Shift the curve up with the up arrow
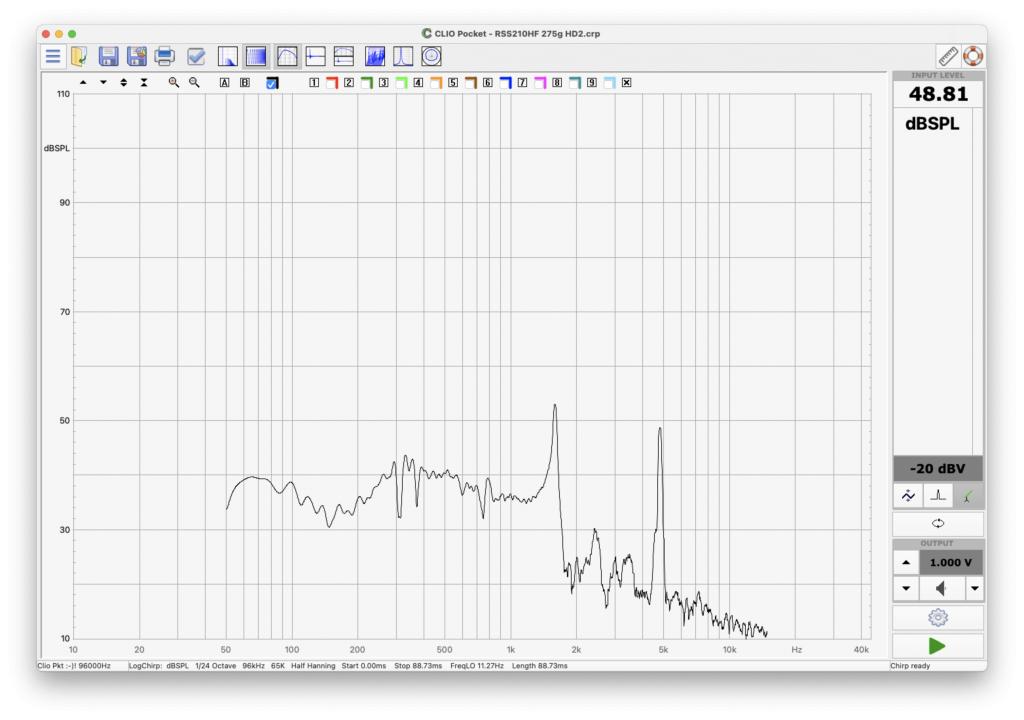This screenshot has height=720, width=1024. point(83,83)
